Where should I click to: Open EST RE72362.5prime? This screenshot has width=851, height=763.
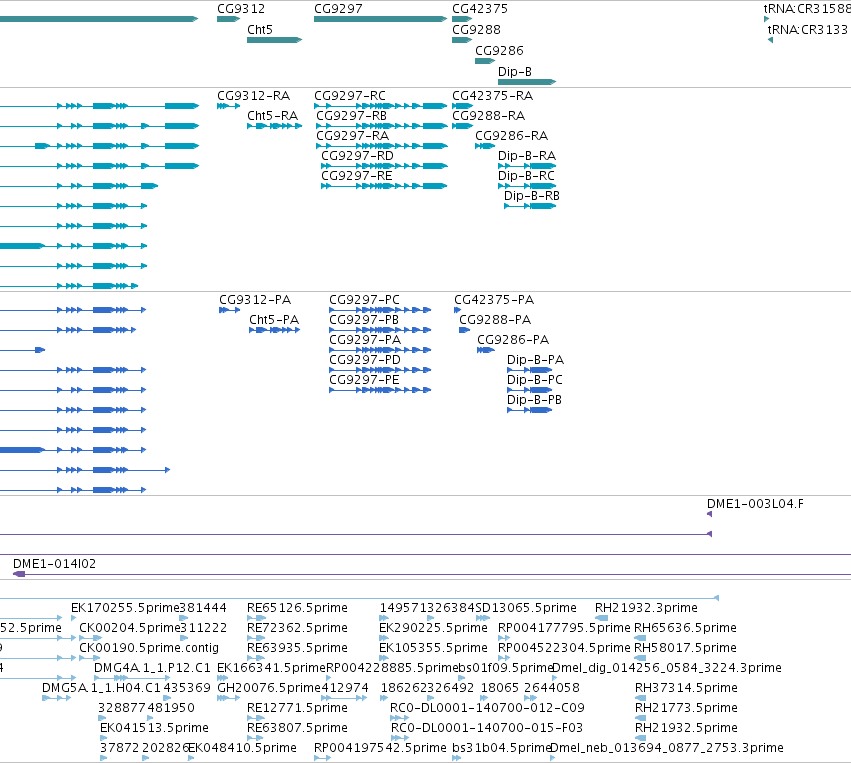click(297, 628)
